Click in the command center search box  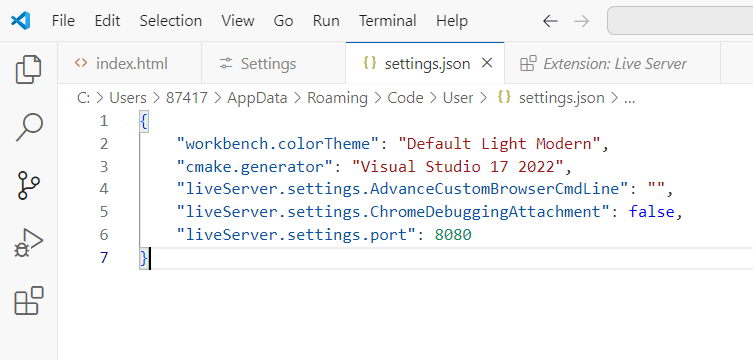[680, 21]
